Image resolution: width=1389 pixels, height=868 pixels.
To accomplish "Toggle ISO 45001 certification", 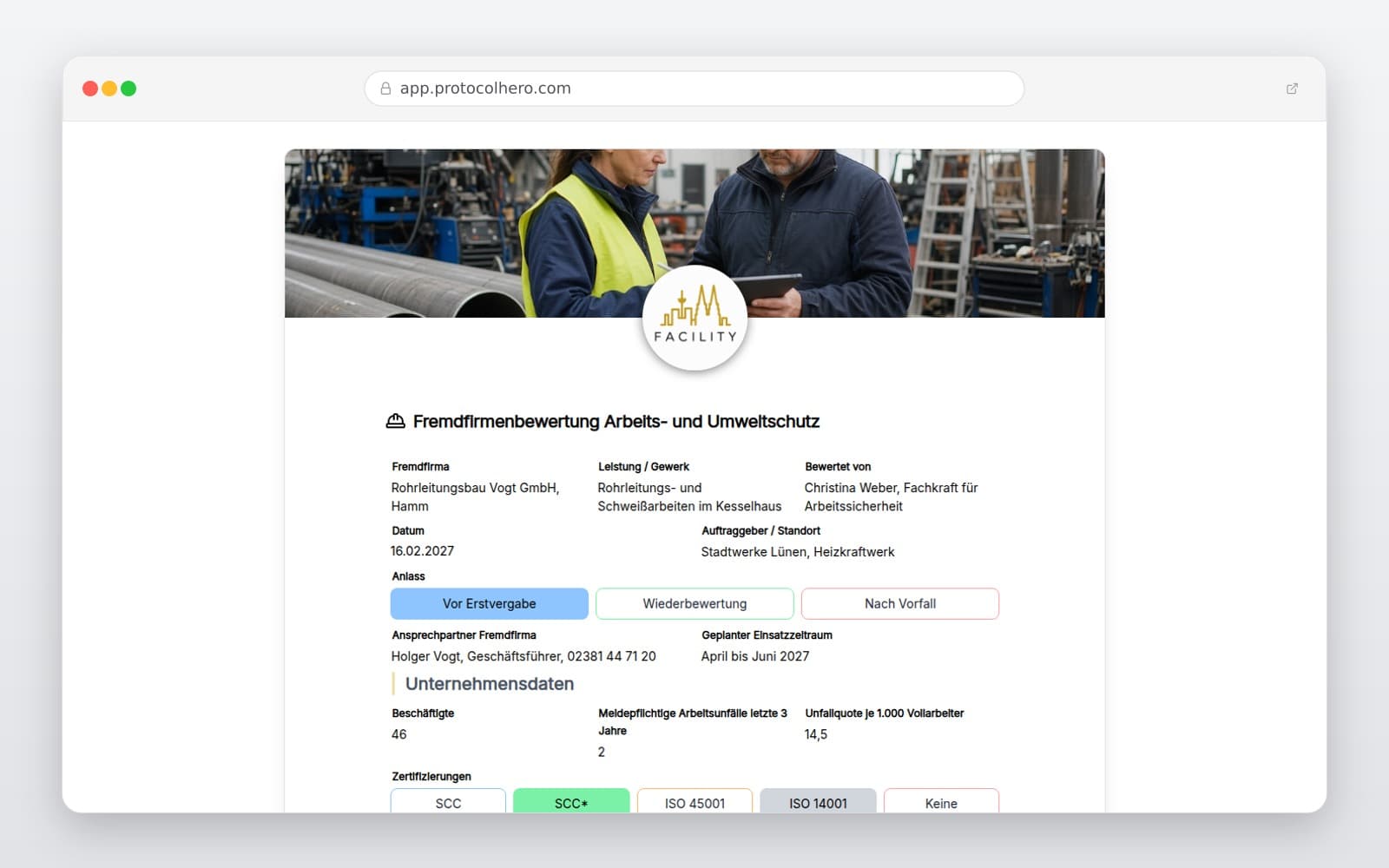I will click(x=694, y=801).
